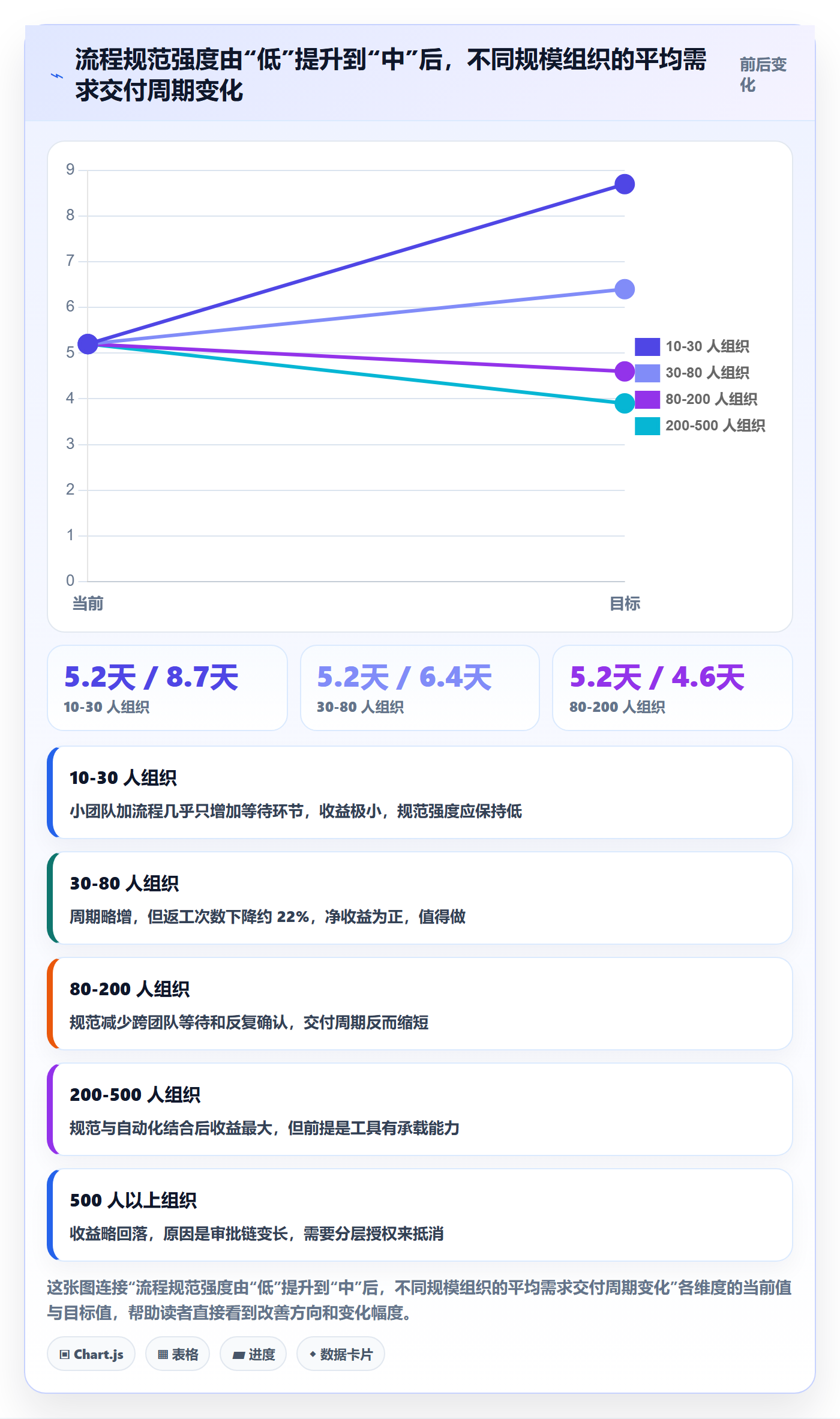
Task: Click the grid icon inside 表格 chip
Action: pos(163,1354)
